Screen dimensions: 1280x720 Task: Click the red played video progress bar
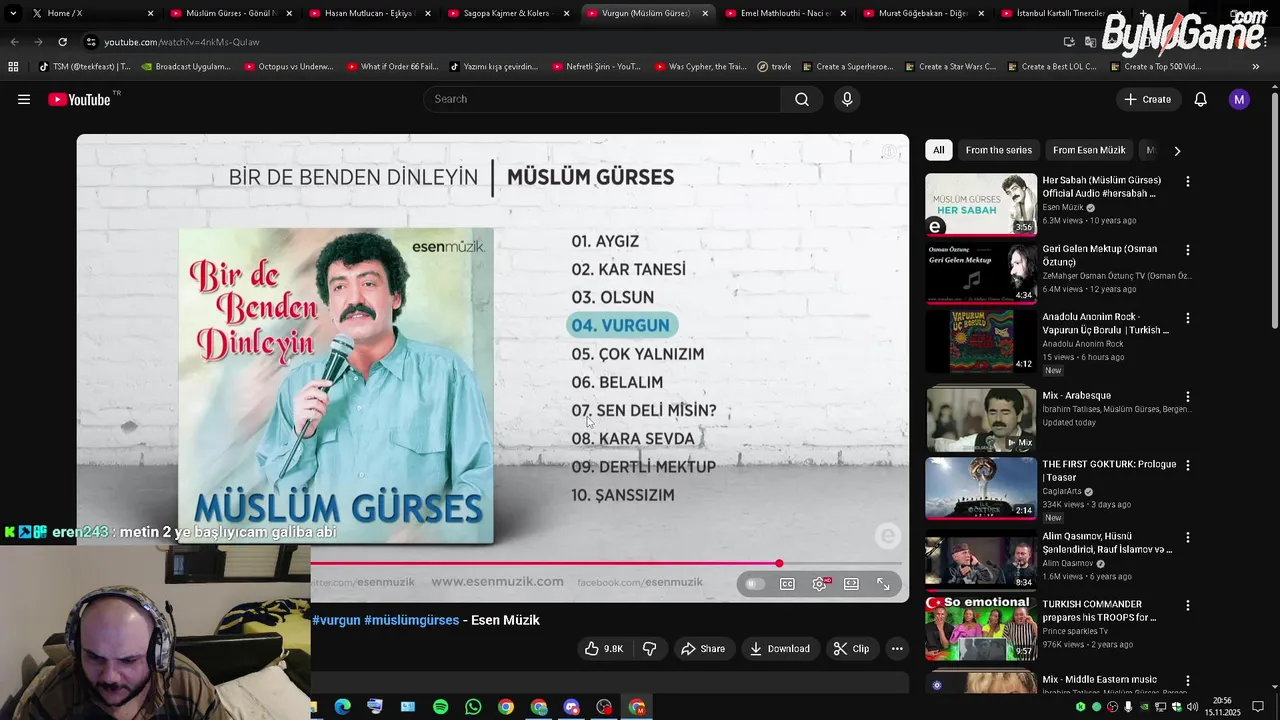[x=545, y=564]
